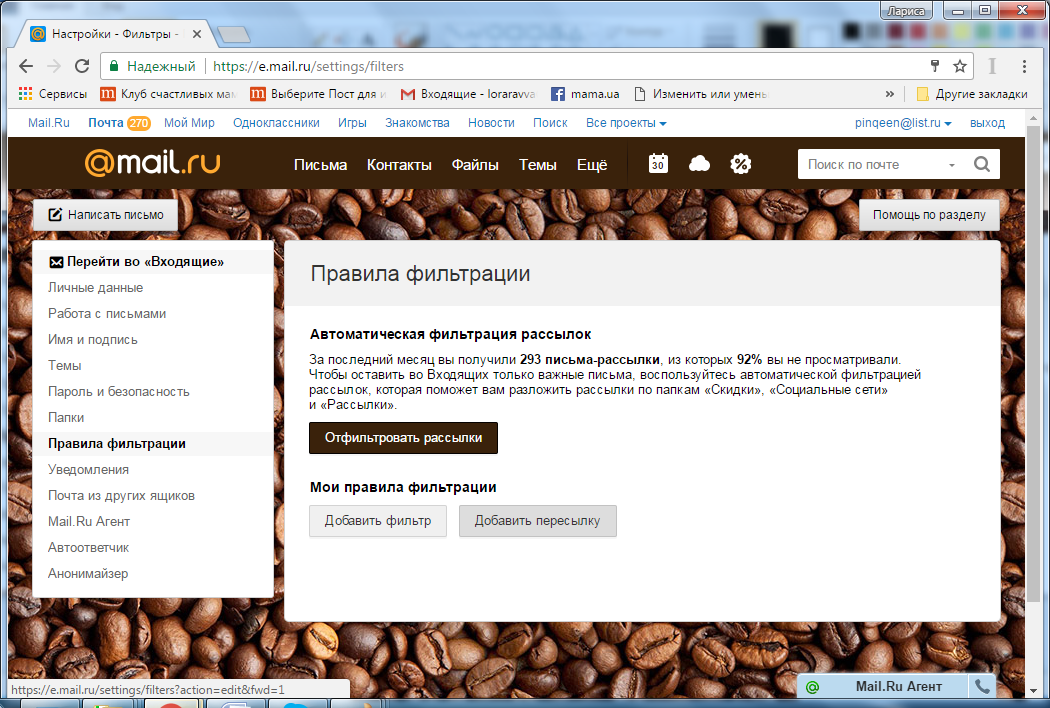Bookmark page with the star icon

coord(960,66)
